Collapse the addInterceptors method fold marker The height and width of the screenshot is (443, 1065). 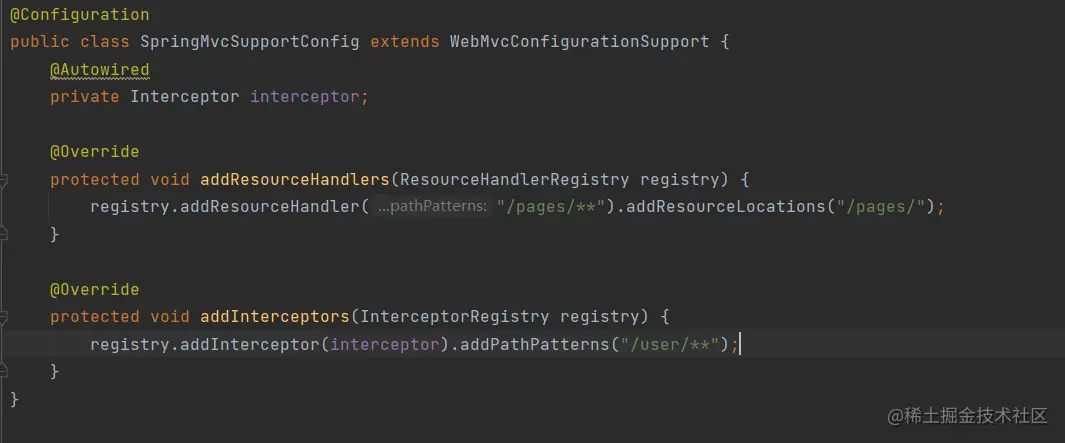(x=3, y=317)
